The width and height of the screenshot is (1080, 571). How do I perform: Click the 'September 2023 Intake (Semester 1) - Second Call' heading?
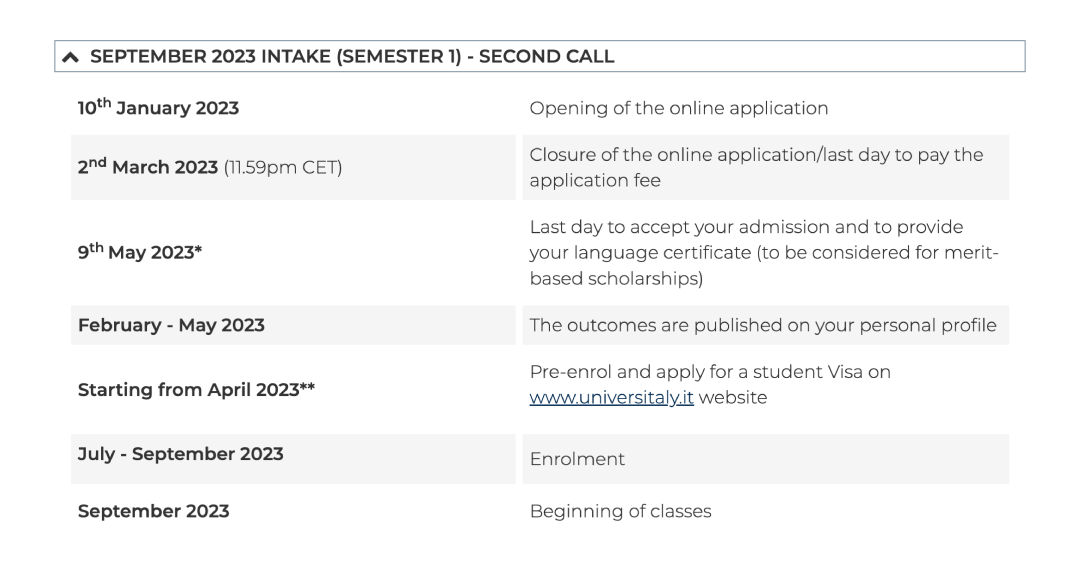click(x=352, y=57)
